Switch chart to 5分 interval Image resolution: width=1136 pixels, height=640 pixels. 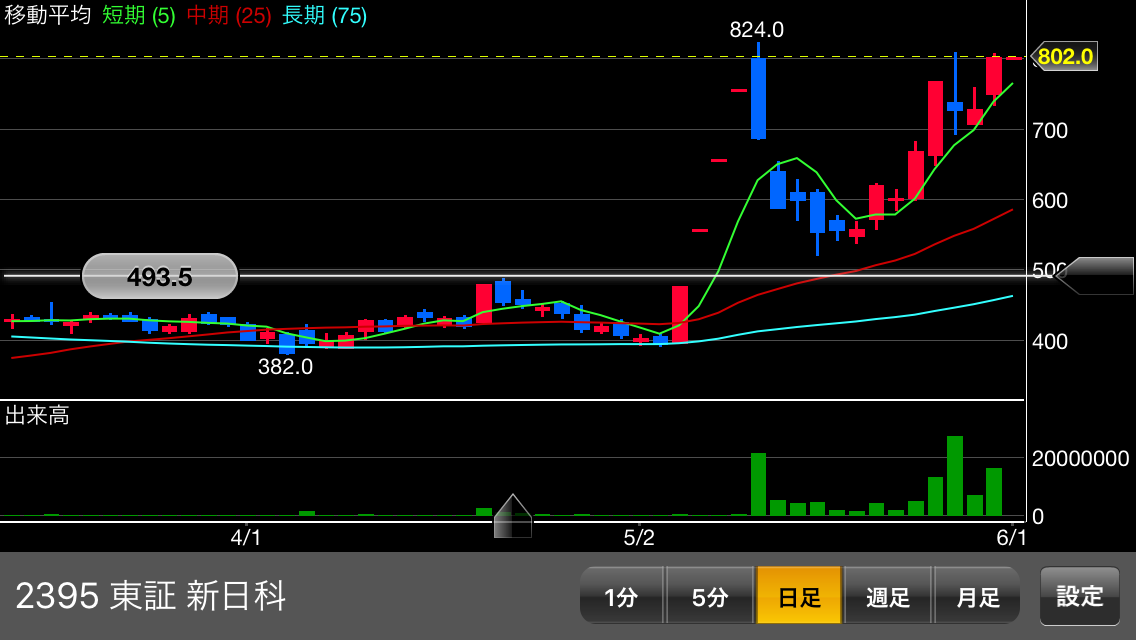click(709, 596)
